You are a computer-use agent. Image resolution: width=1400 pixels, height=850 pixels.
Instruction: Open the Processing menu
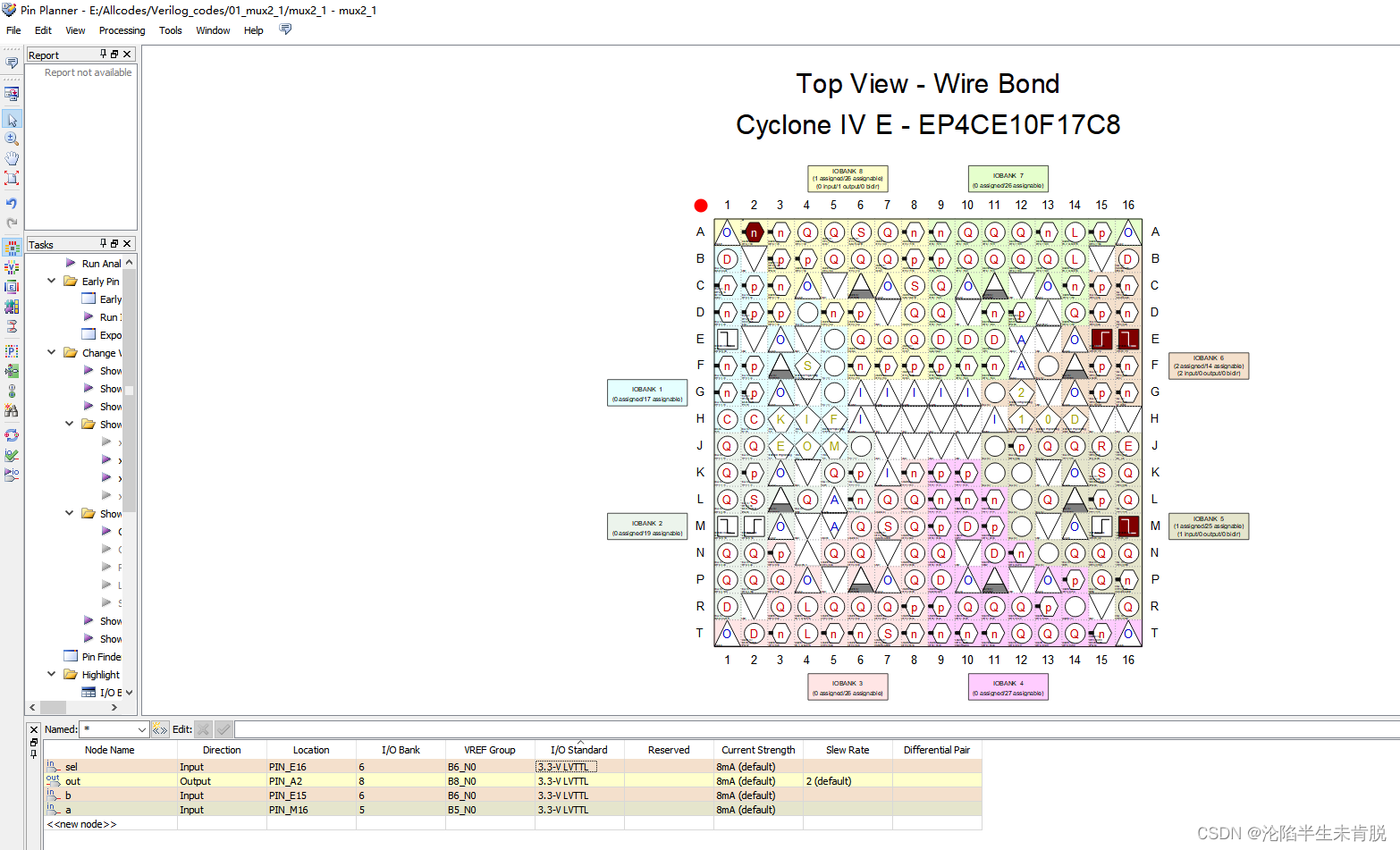[x=122, y=30]
